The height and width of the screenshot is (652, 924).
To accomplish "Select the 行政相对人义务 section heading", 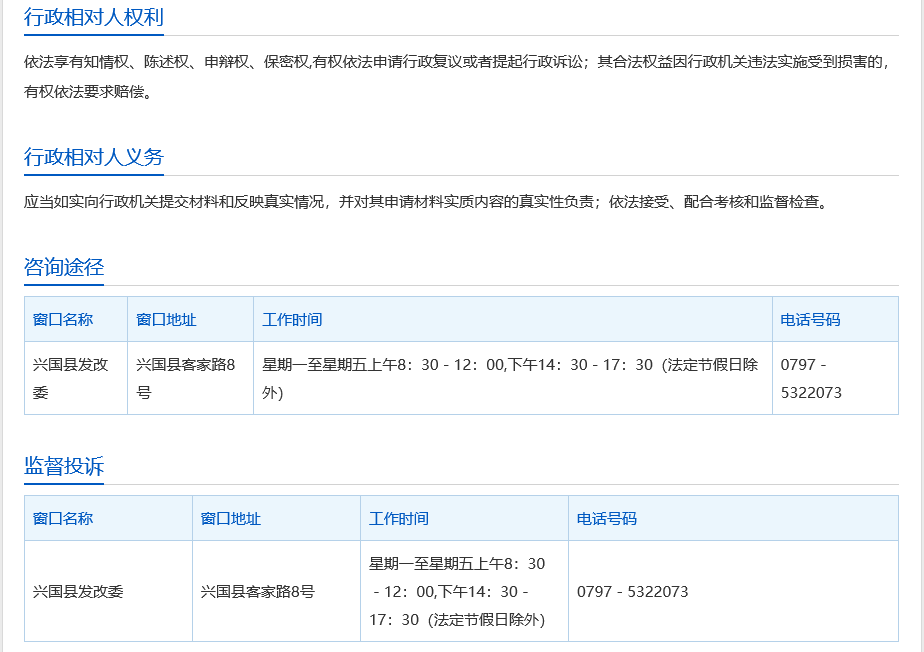I will [94, 157].
